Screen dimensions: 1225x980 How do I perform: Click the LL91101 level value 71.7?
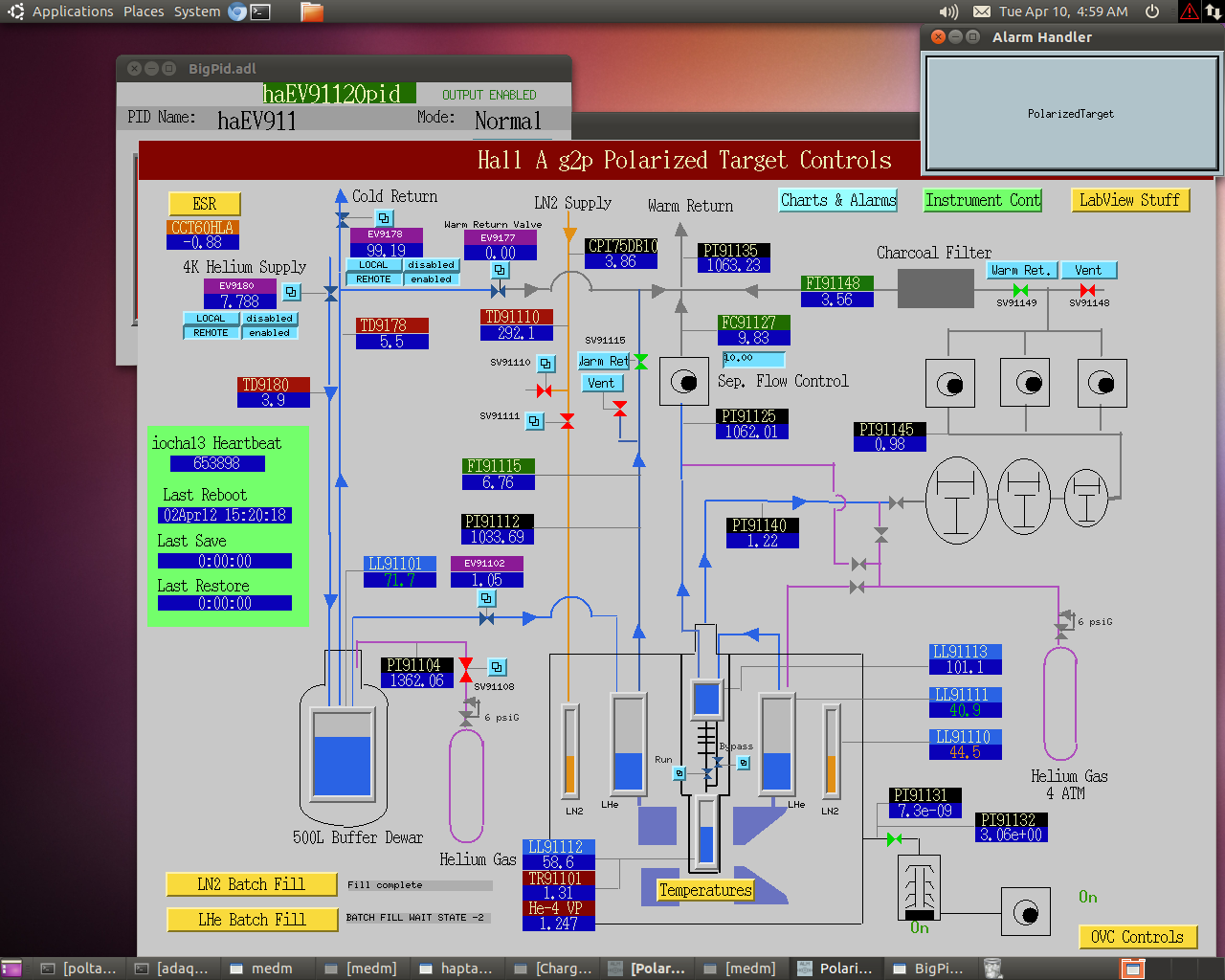click(400, 580)
